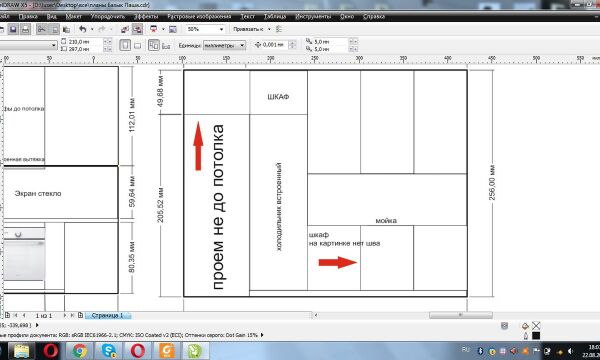Open the units dropdown showing миллиметры
Screen dimensions: 600x360
242,45
